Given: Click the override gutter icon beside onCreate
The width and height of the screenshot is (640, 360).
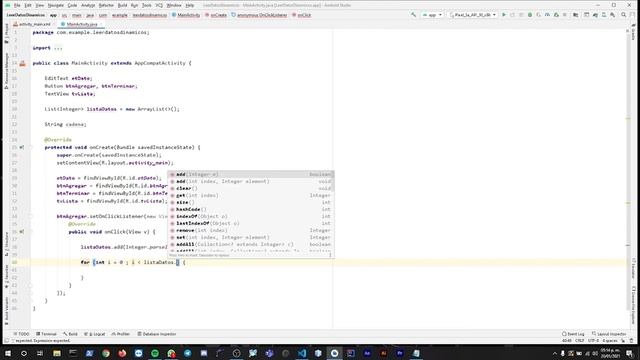Looking at the screenshot, I should point(22,147).
